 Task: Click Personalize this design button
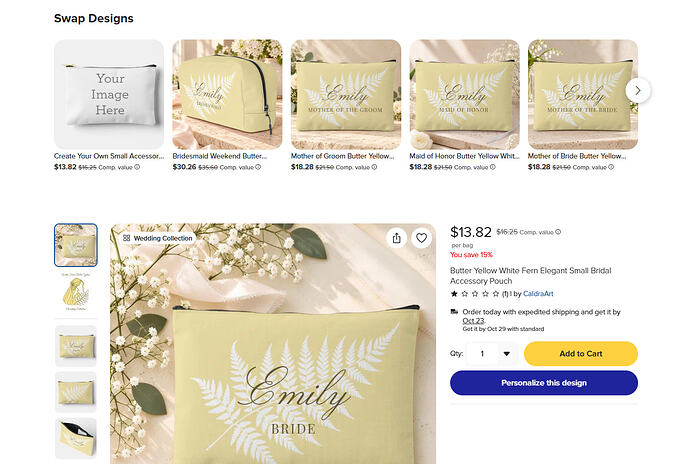544,383
